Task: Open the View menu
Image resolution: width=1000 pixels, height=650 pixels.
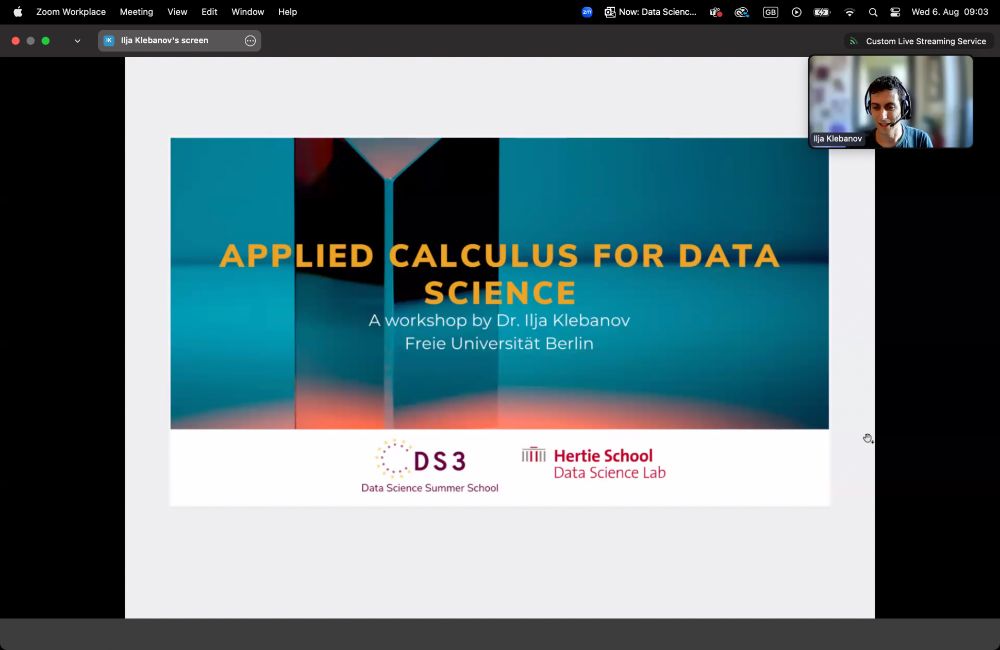Action: (x=177, y=11)
